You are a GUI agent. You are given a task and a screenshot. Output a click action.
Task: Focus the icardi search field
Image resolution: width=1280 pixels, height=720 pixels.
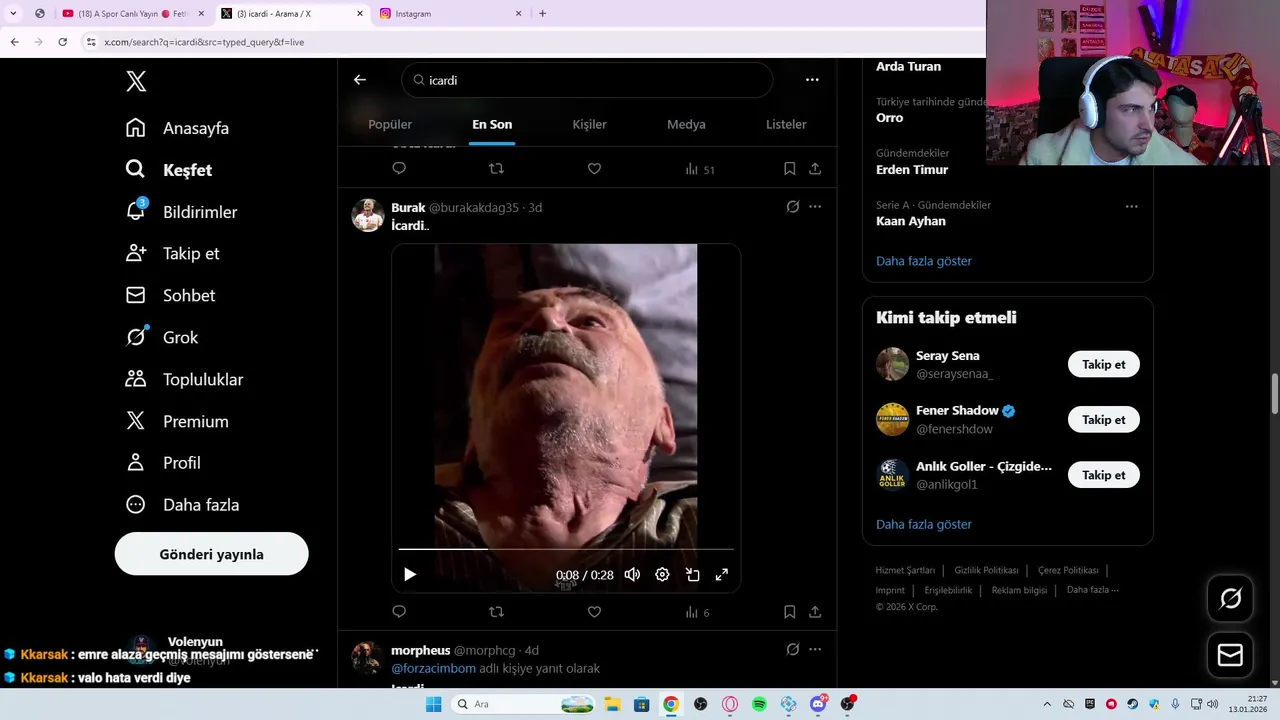click(587, 80)
